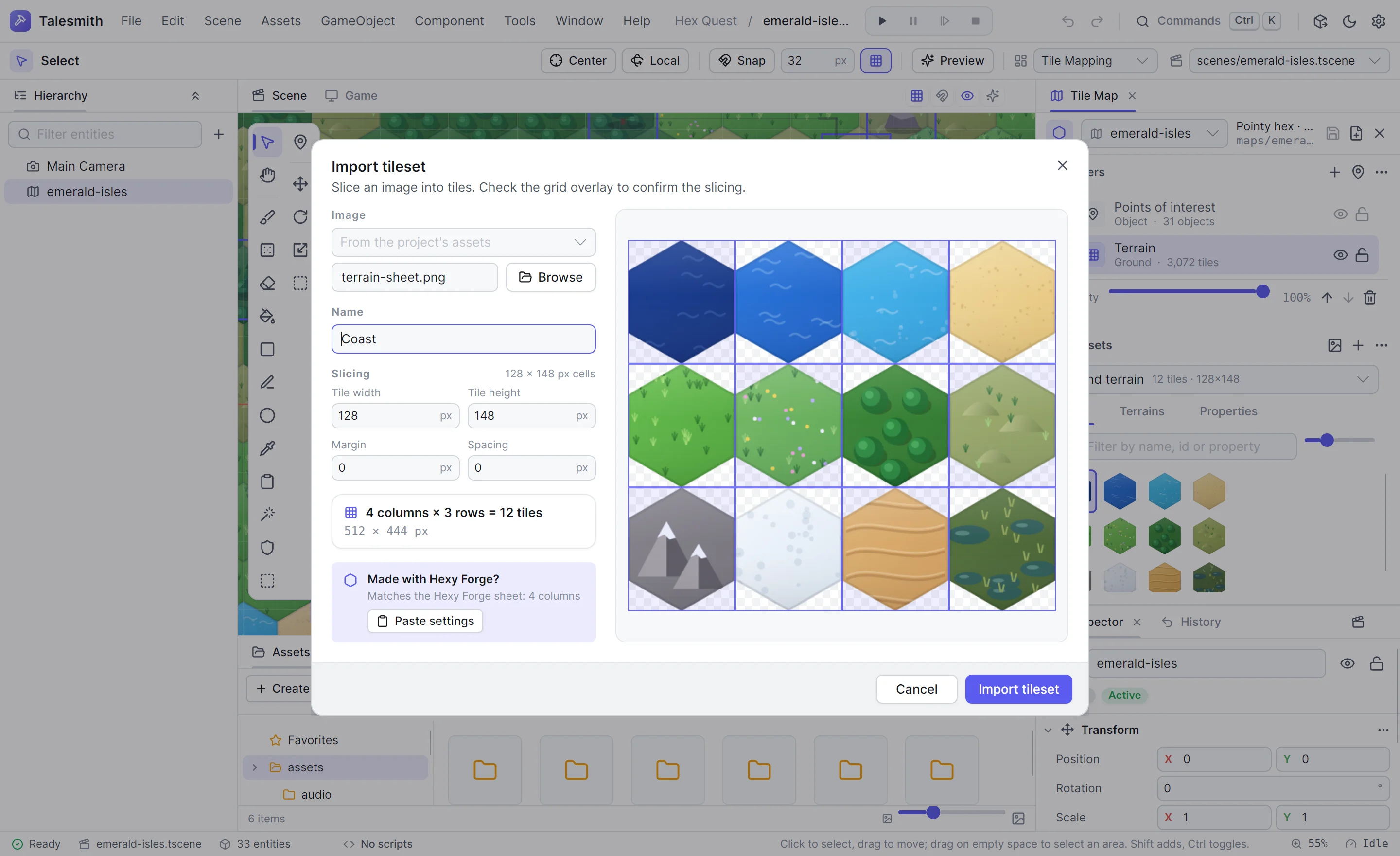Switch to the History tab
1400x856 pixels.
point(1191,622)
